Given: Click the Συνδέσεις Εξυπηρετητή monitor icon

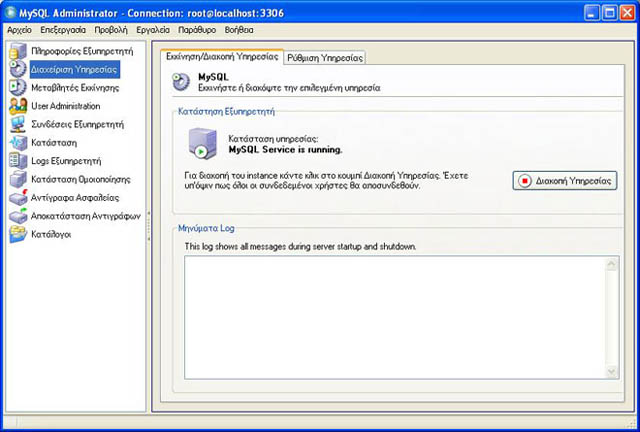Looking at the screenshot, I should (x=18, y=124).
